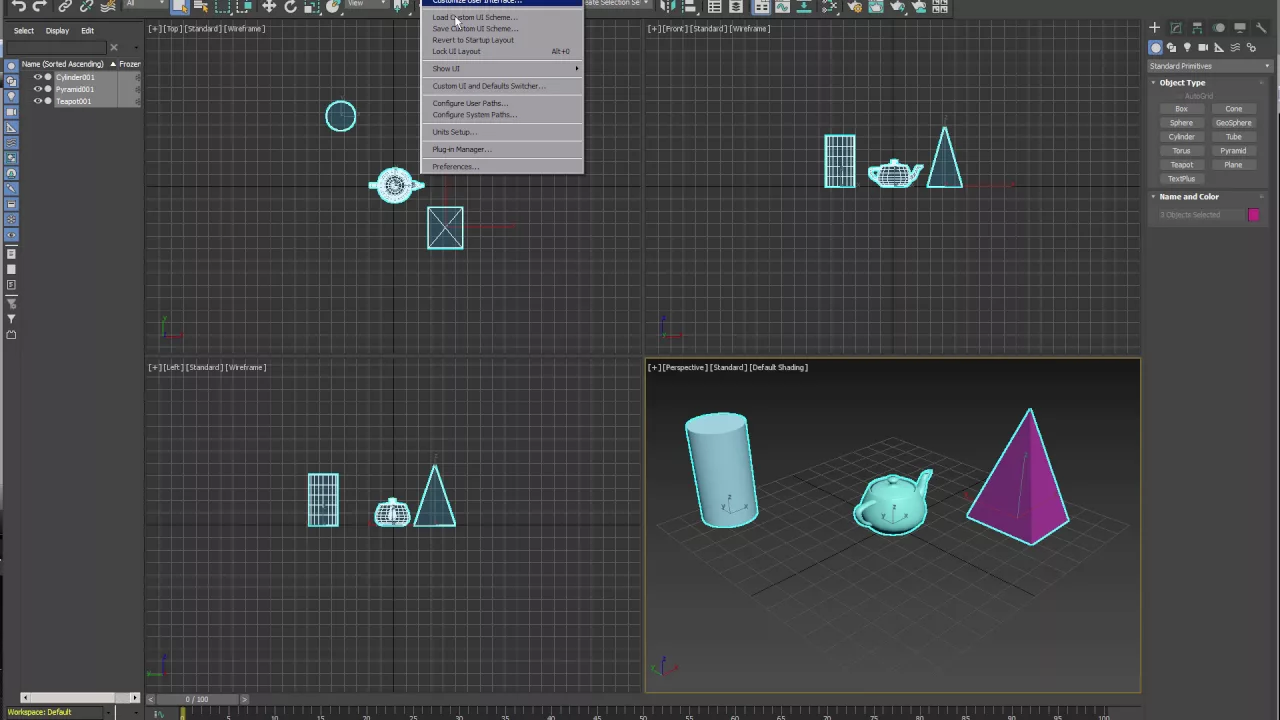Open Units Setup menu entry

coord(454,132)
